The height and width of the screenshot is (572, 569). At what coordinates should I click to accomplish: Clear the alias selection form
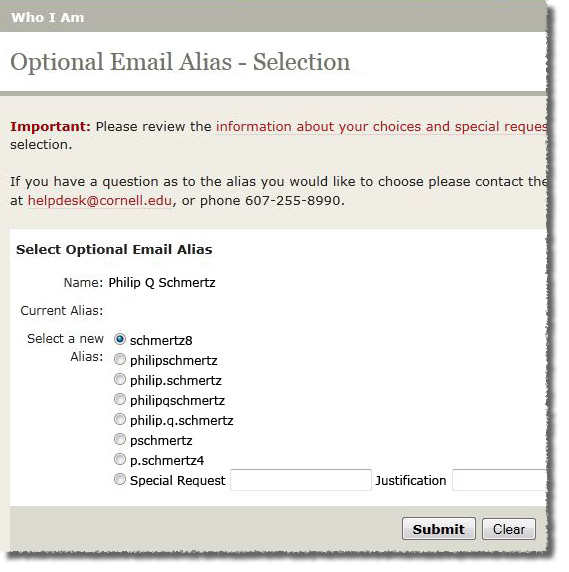pos(509,529)
